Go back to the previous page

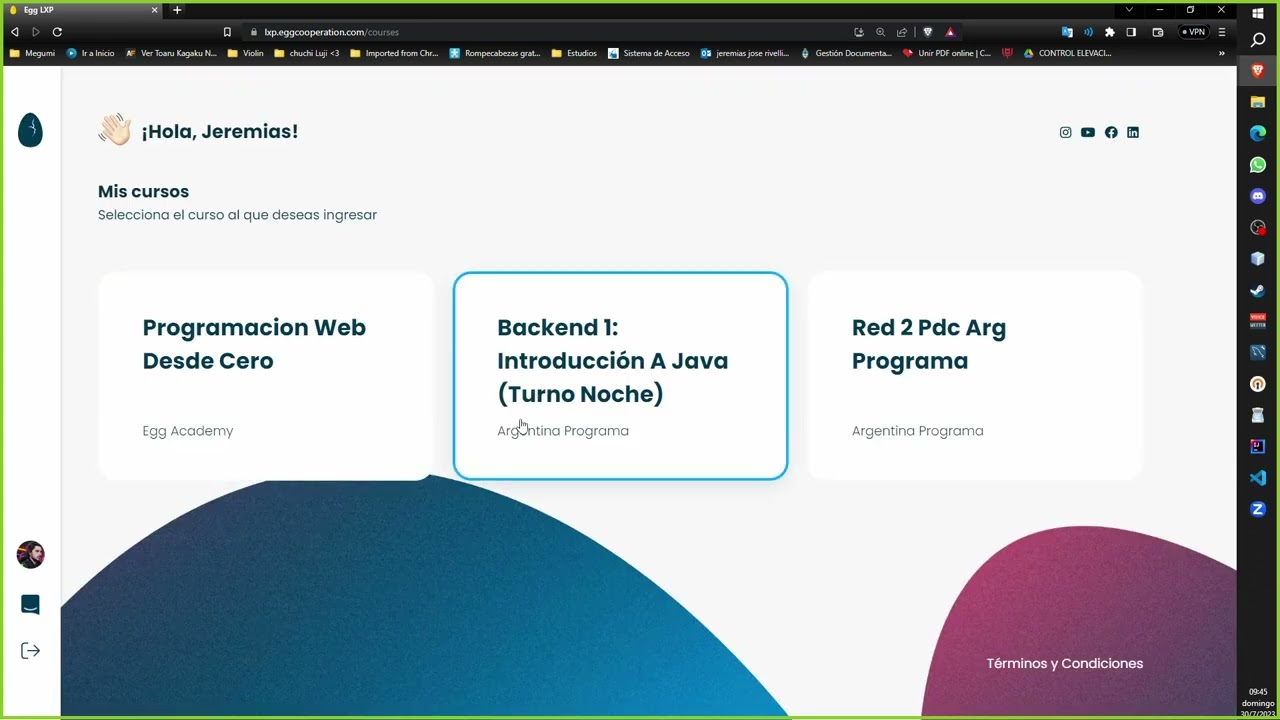tap(14, 32)
